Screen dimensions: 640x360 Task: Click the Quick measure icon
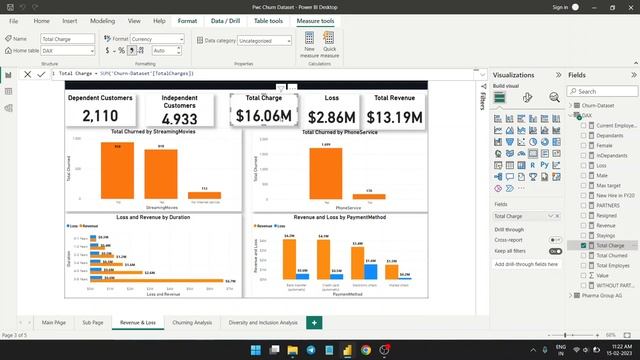tap(329, 45)
